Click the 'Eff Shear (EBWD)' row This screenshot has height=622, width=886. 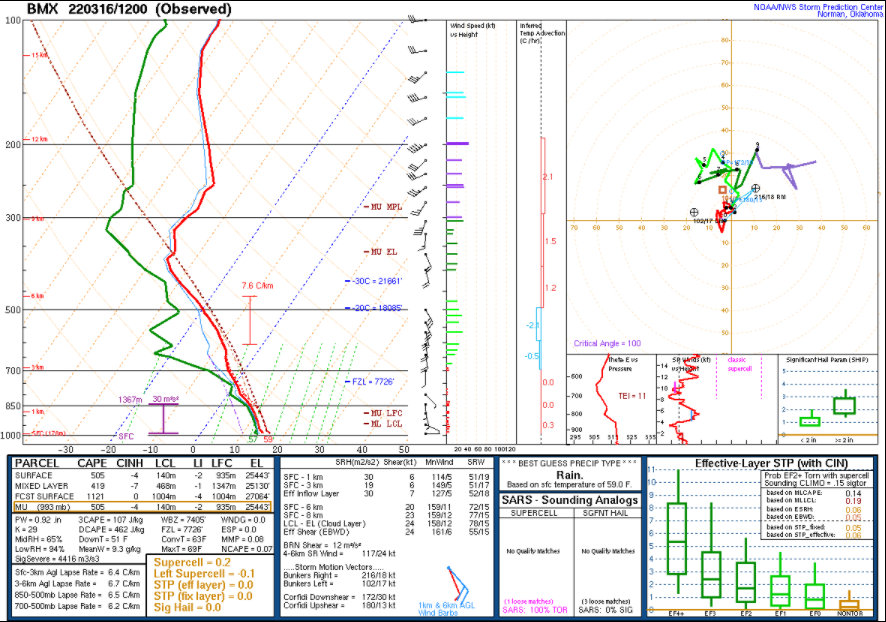coord(386,532)
